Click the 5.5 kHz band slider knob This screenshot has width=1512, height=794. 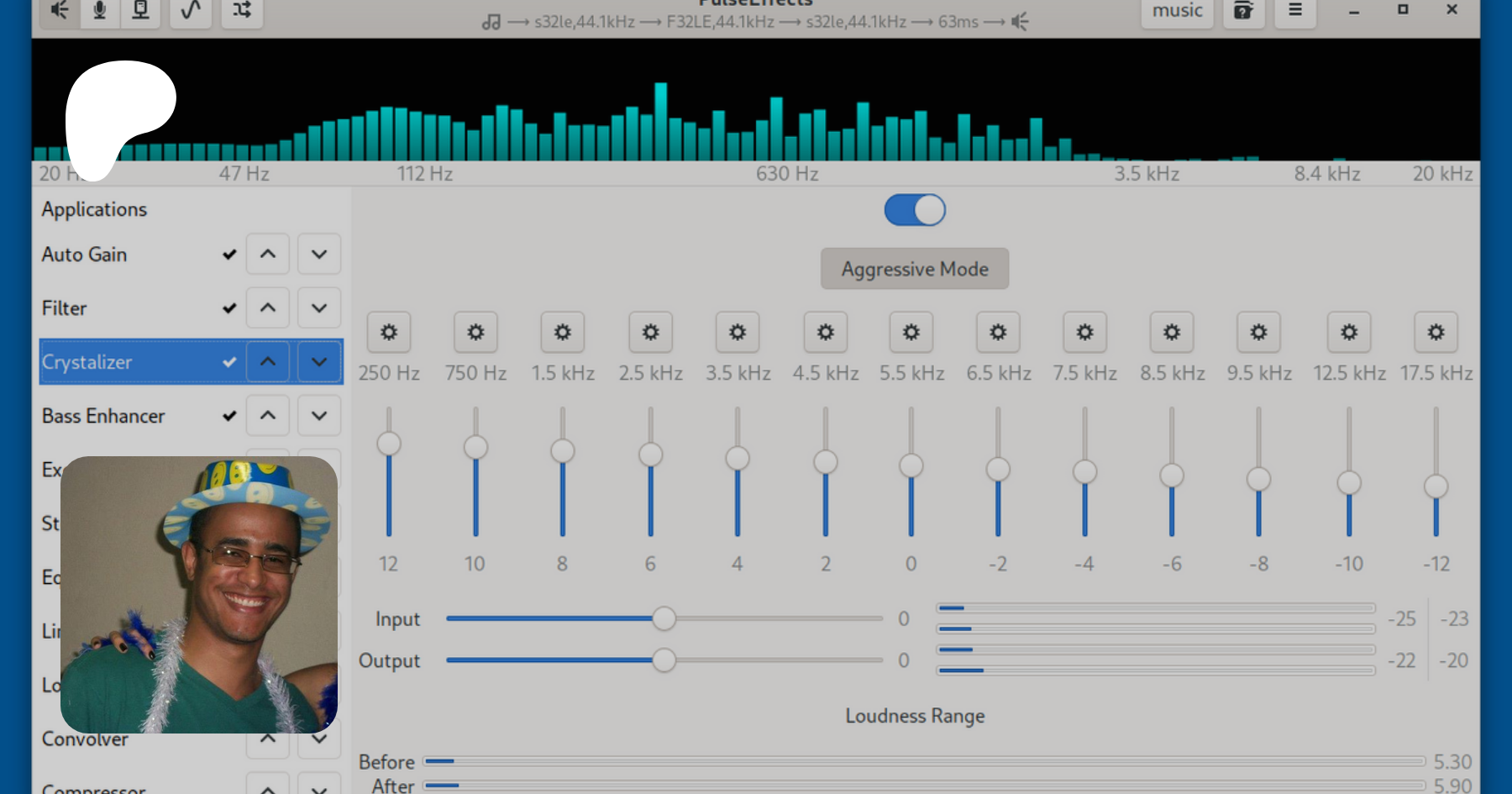(x=911, y=465)
